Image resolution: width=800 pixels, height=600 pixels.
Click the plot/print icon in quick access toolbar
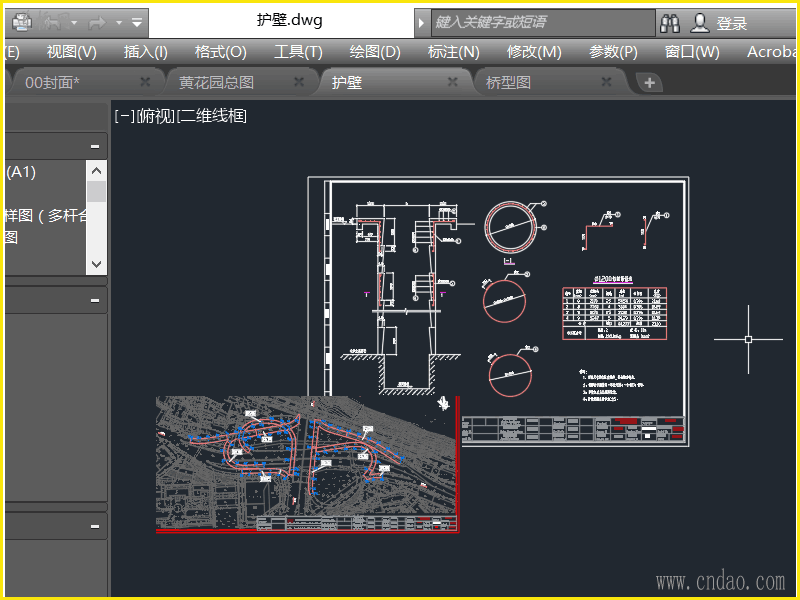pyautogui.click(x=21, y=21)
